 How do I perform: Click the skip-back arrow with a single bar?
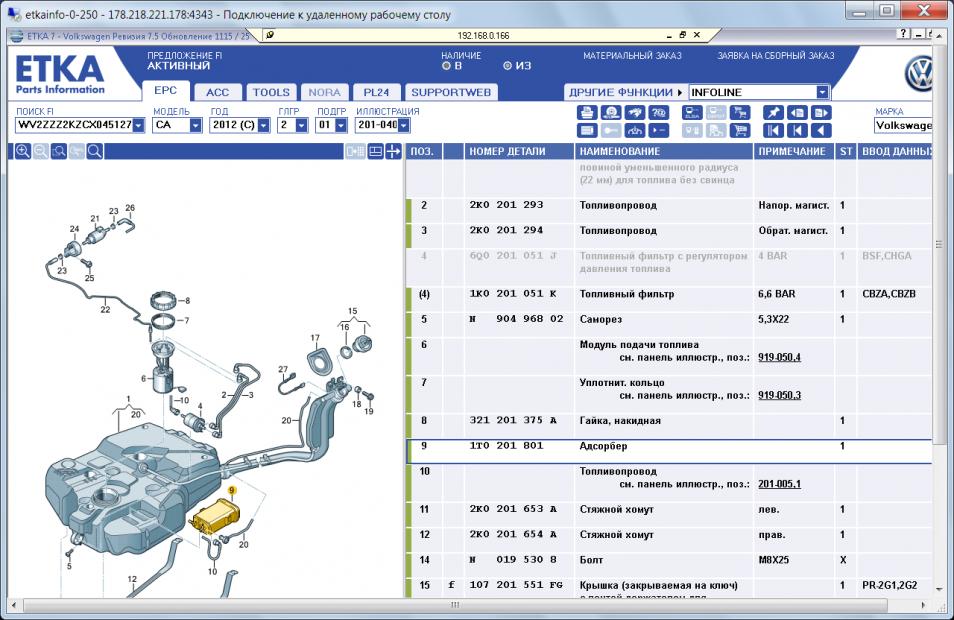click(797, 130)
